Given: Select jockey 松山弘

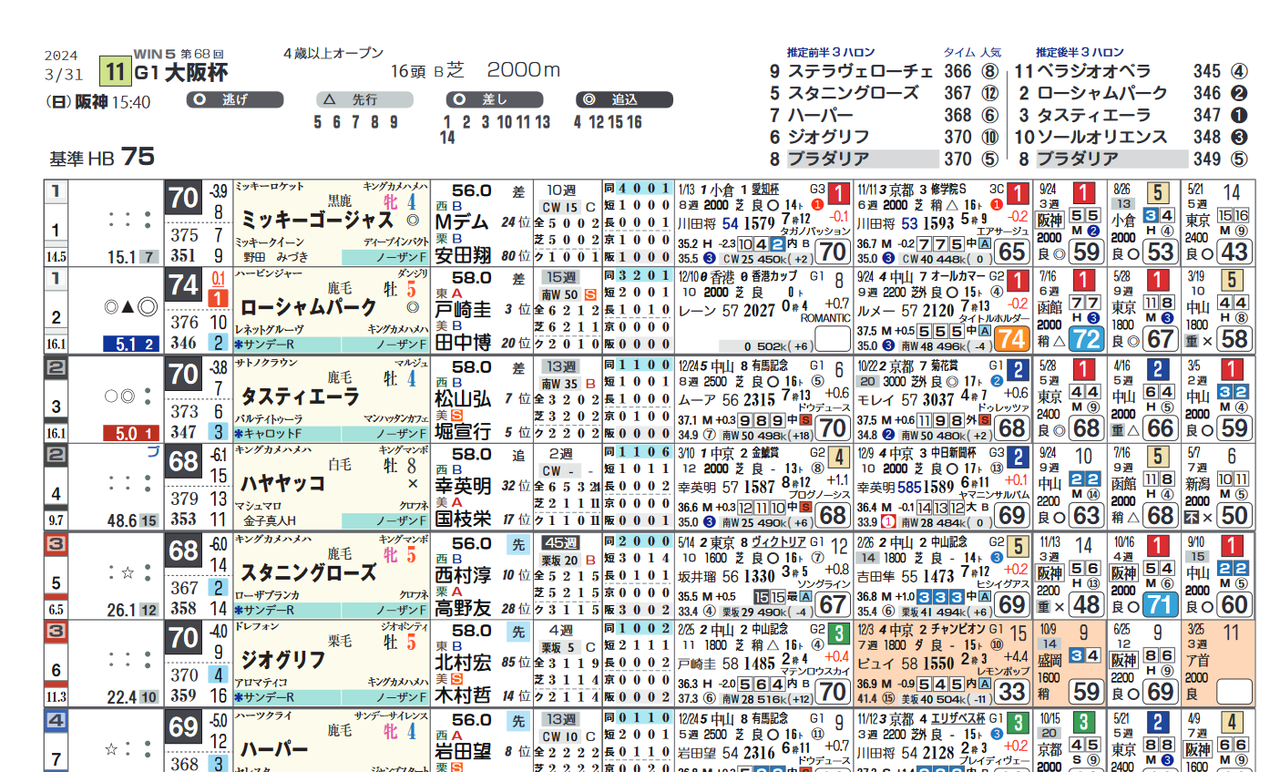Looking at the screenshot, I should coord(462,398).
